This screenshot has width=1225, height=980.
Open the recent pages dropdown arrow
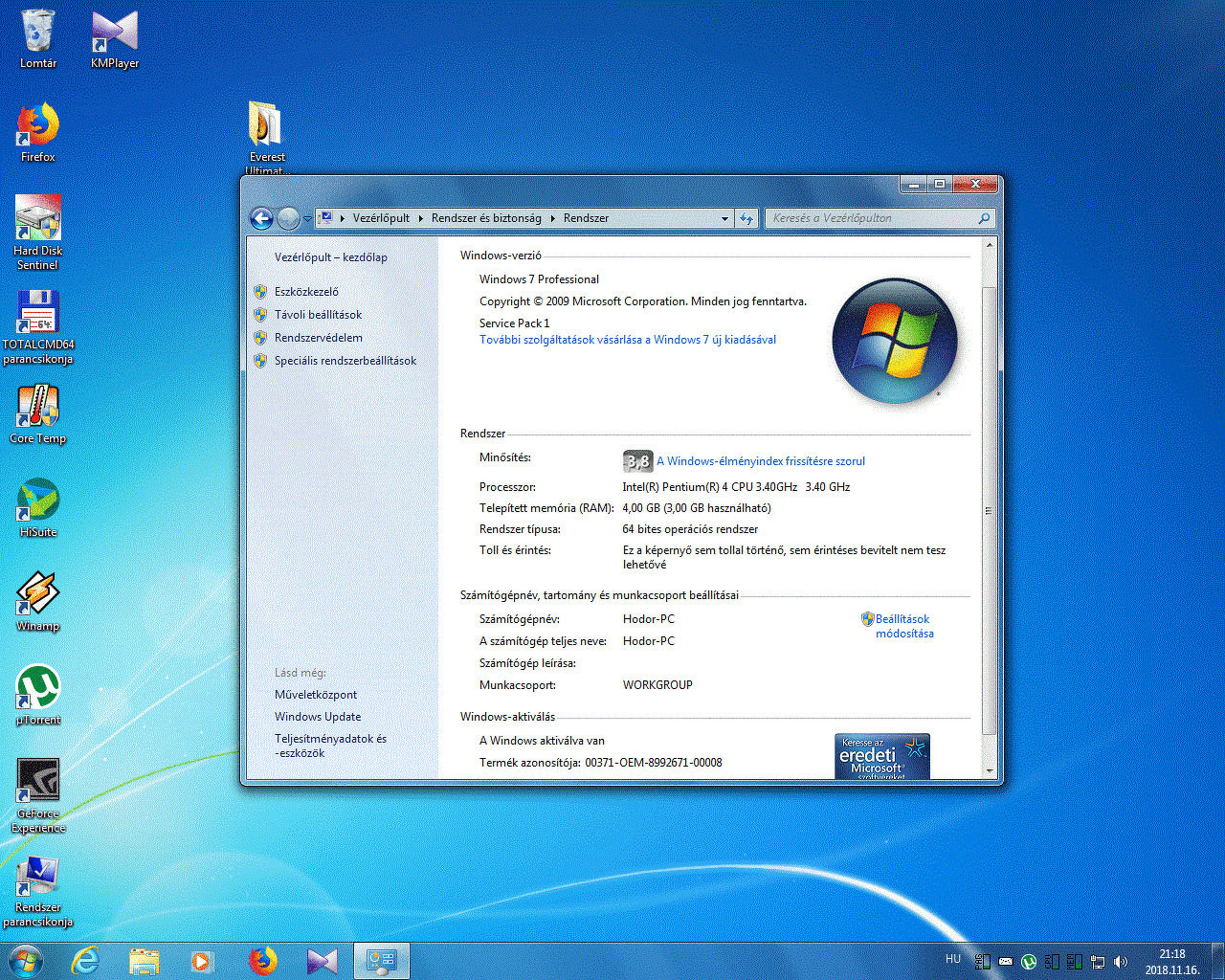pyautogui.click(x=307, y=219)
